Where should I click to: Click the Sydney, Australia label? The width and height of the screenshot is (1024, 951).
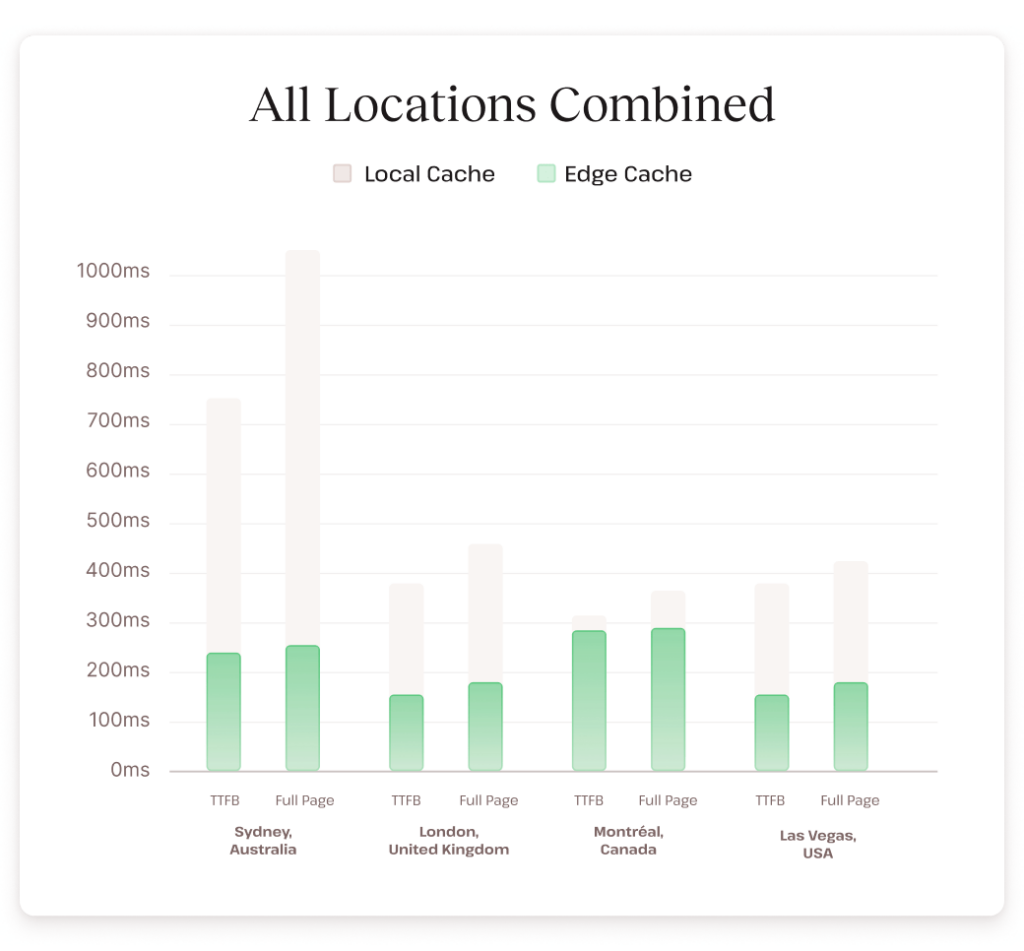tap(262, 840)
